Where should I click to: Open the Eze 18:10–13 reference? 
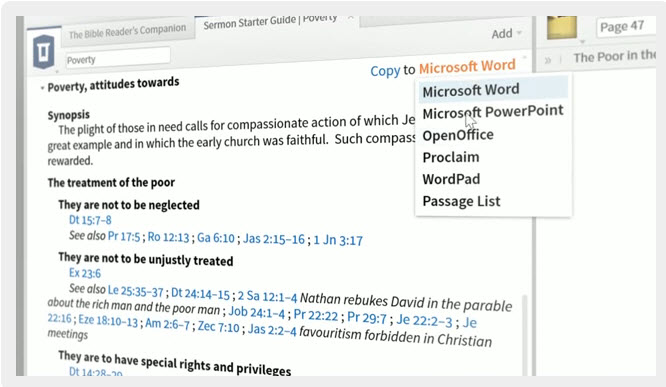click(x=109, y=320)
